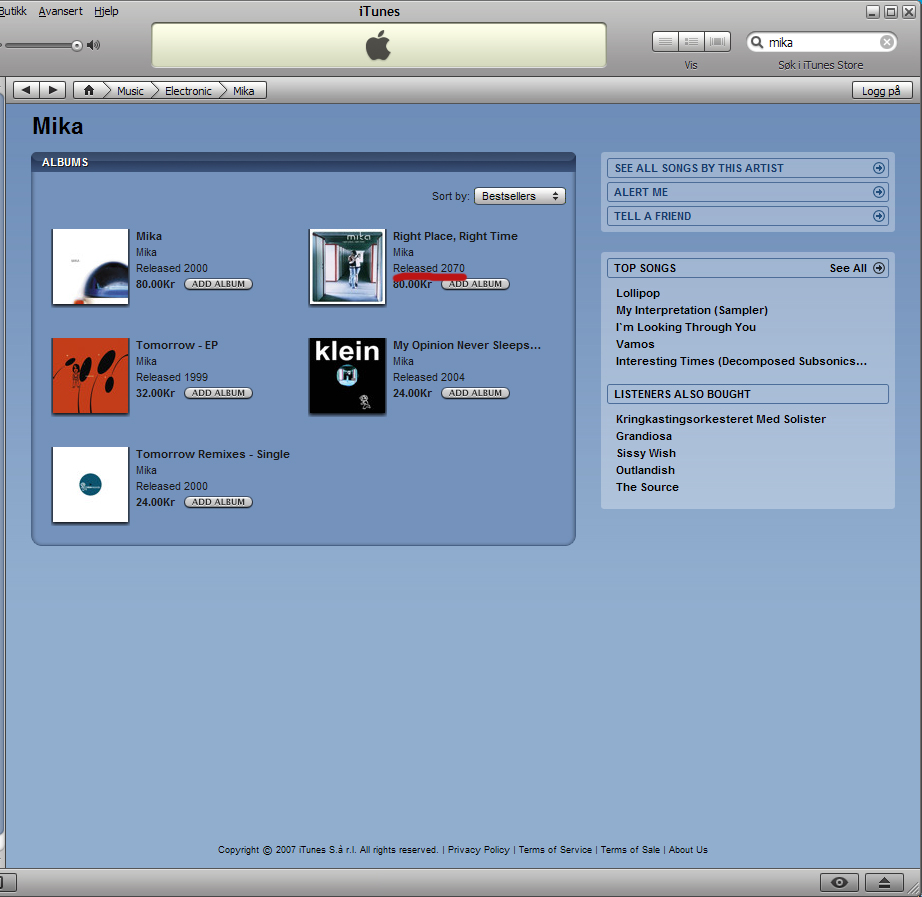The image size is (922, 897).
Task: Click the Tomorrow - EP title
Action: pos(177,345)
